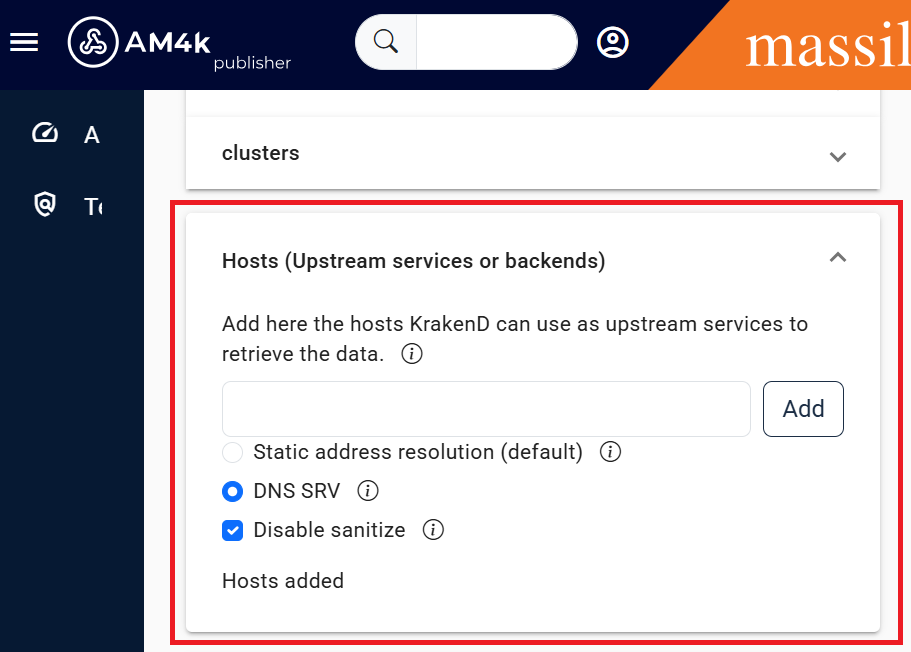Select the DNS SRV radio button
911x652 pixels.
pyautogui.click(x=232, y=491)
